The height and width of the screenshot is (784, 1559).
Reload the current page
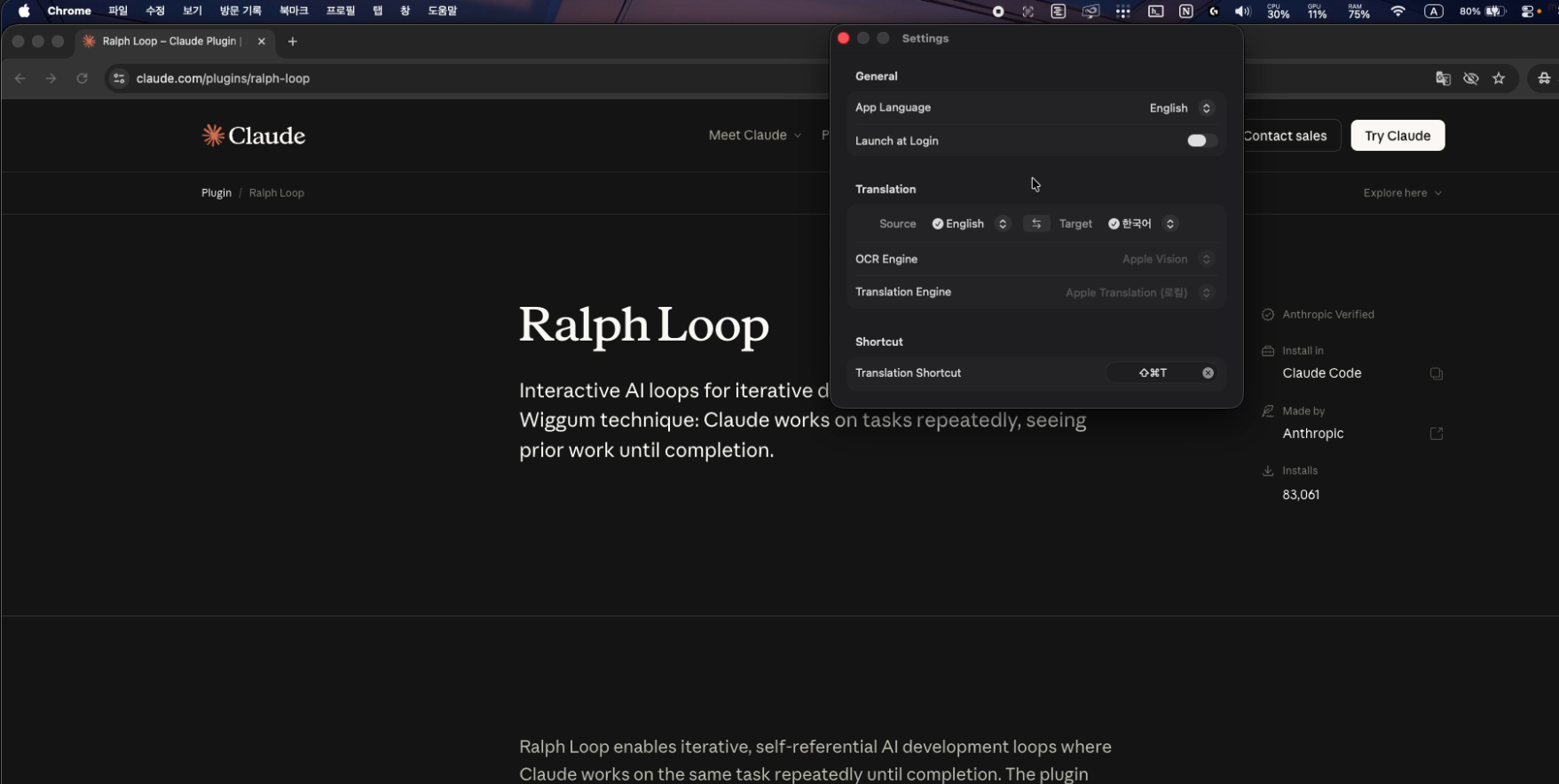pyautogui.click(x=82, y=79)
